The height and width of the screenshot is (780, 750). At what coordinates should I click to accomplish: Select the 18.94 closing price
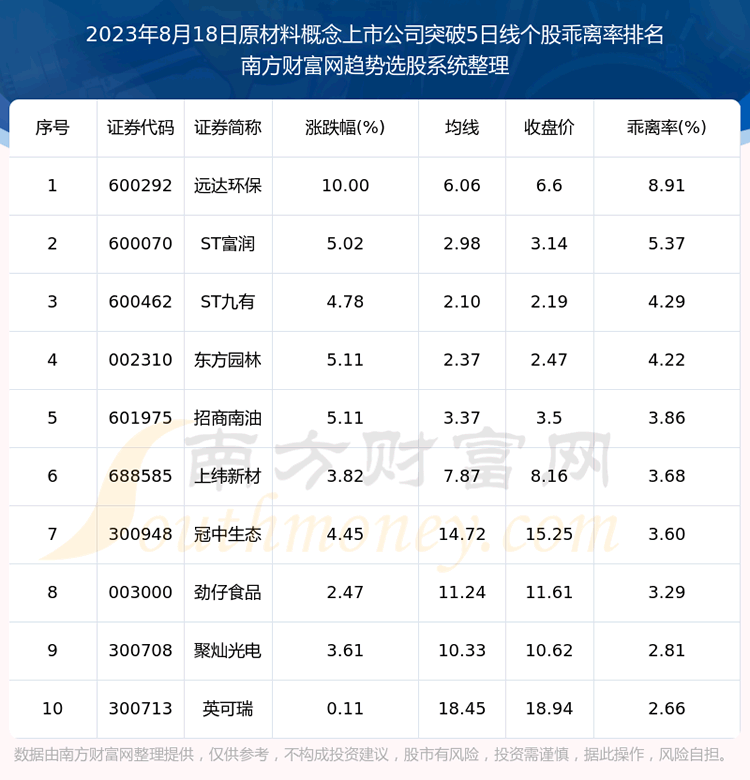[549, 708]
